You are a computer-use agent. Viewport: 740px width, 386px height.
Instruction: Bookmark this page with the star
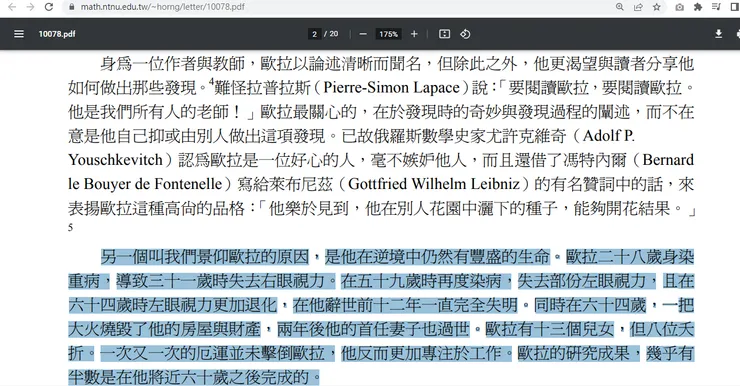click(x=656, y=7)
